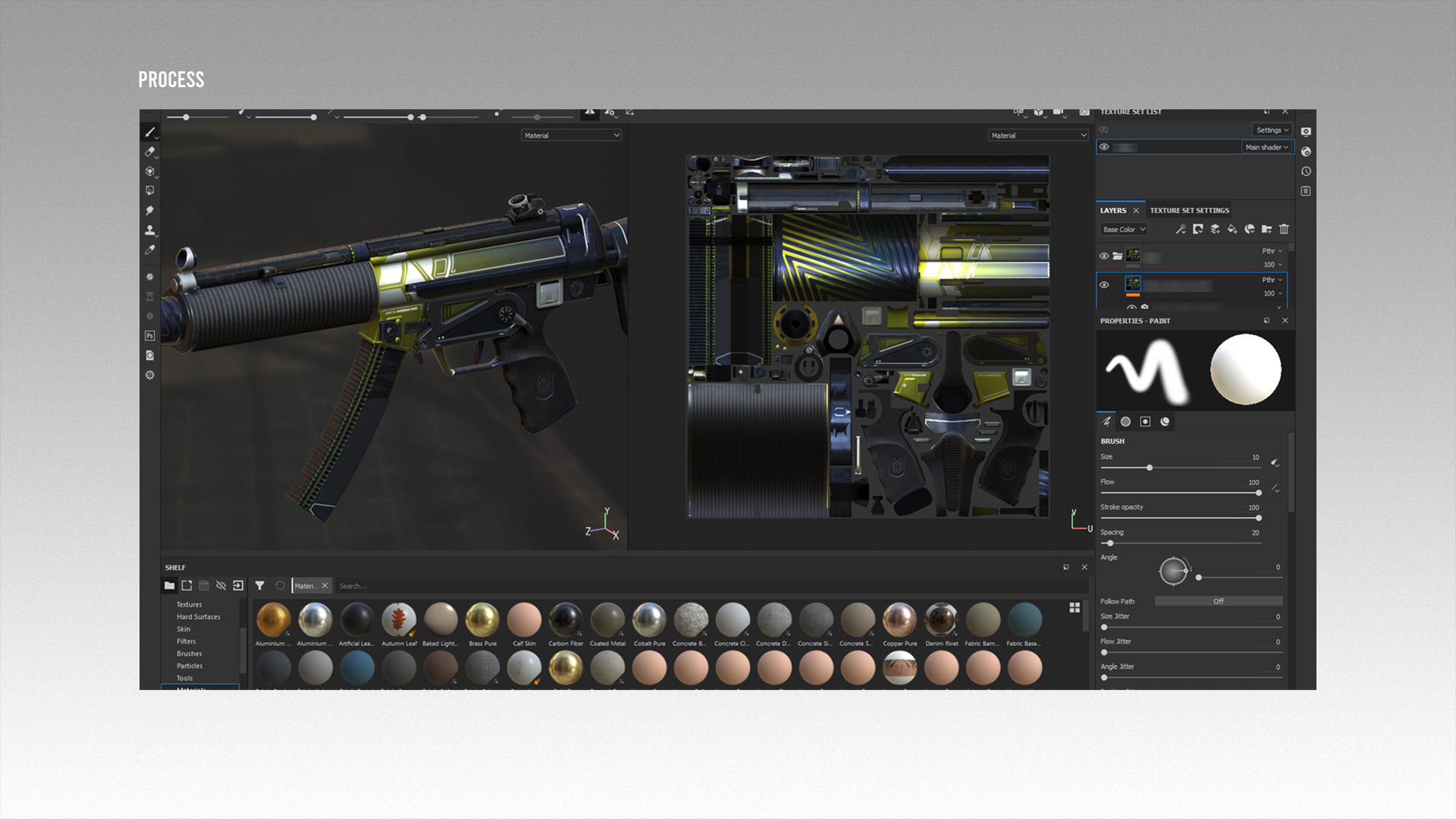Select the Autumn Leaf material thumbnail
Screen dimensions: 1456x819
point(399,620)
